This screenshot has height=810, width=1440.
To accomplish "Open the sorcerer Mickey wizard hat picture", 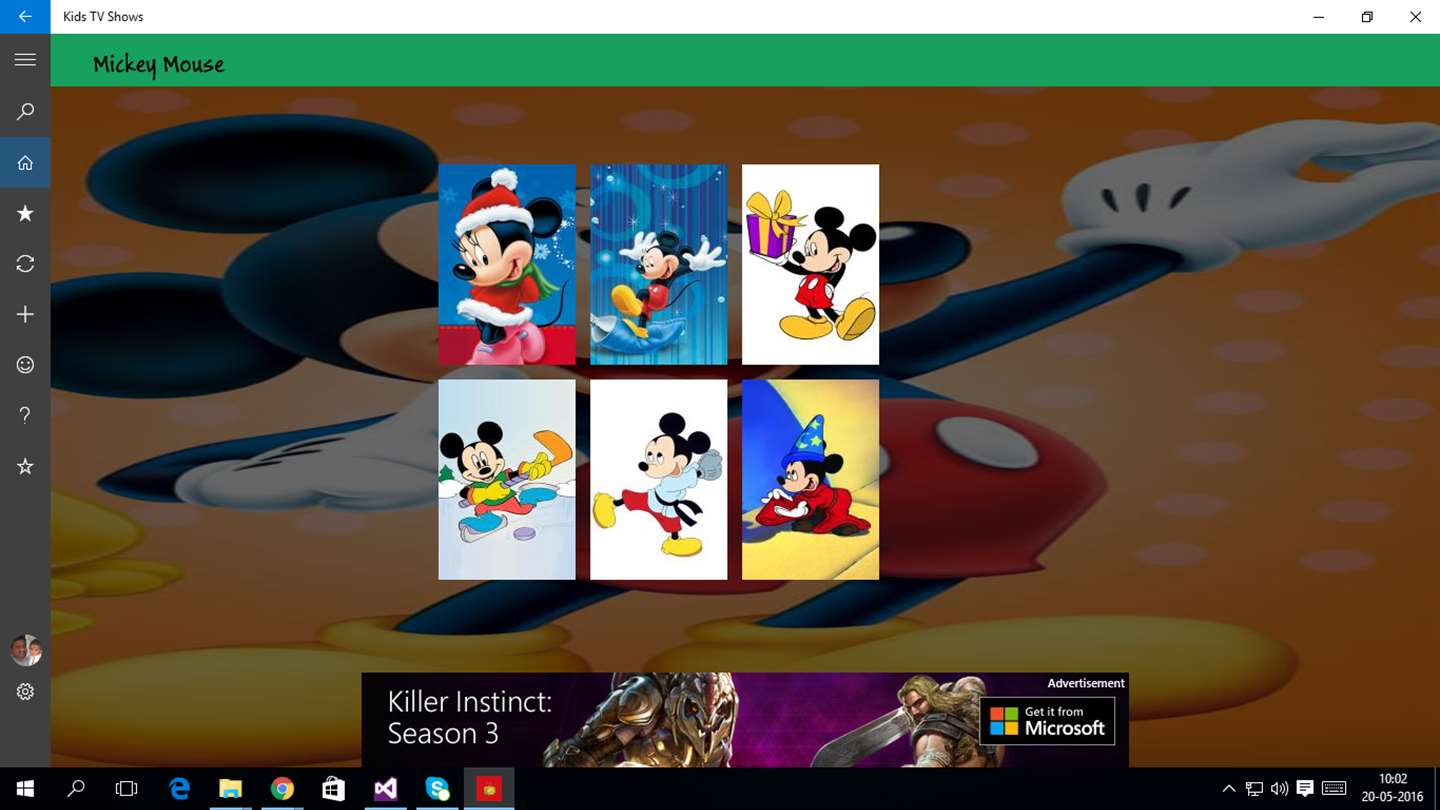I will [x=811, y=479].
